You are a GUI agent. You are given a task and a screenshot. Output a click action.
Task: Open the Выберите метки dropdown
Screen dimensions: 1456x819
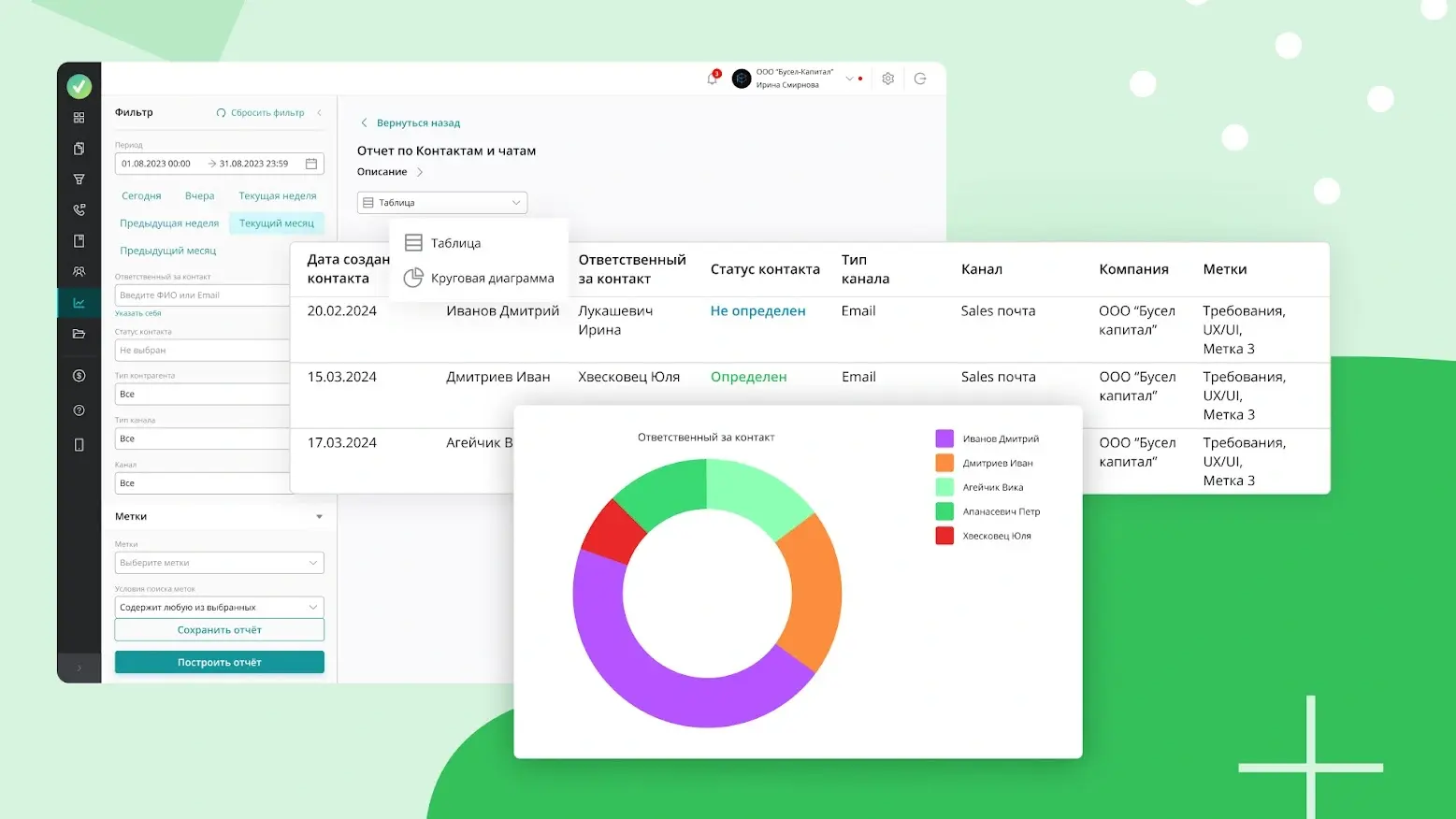(x=220, y=563)
